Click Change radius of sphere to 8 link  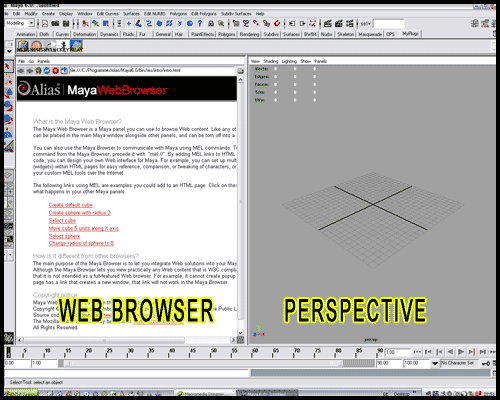pyautogui.click(x=81, y=243)
